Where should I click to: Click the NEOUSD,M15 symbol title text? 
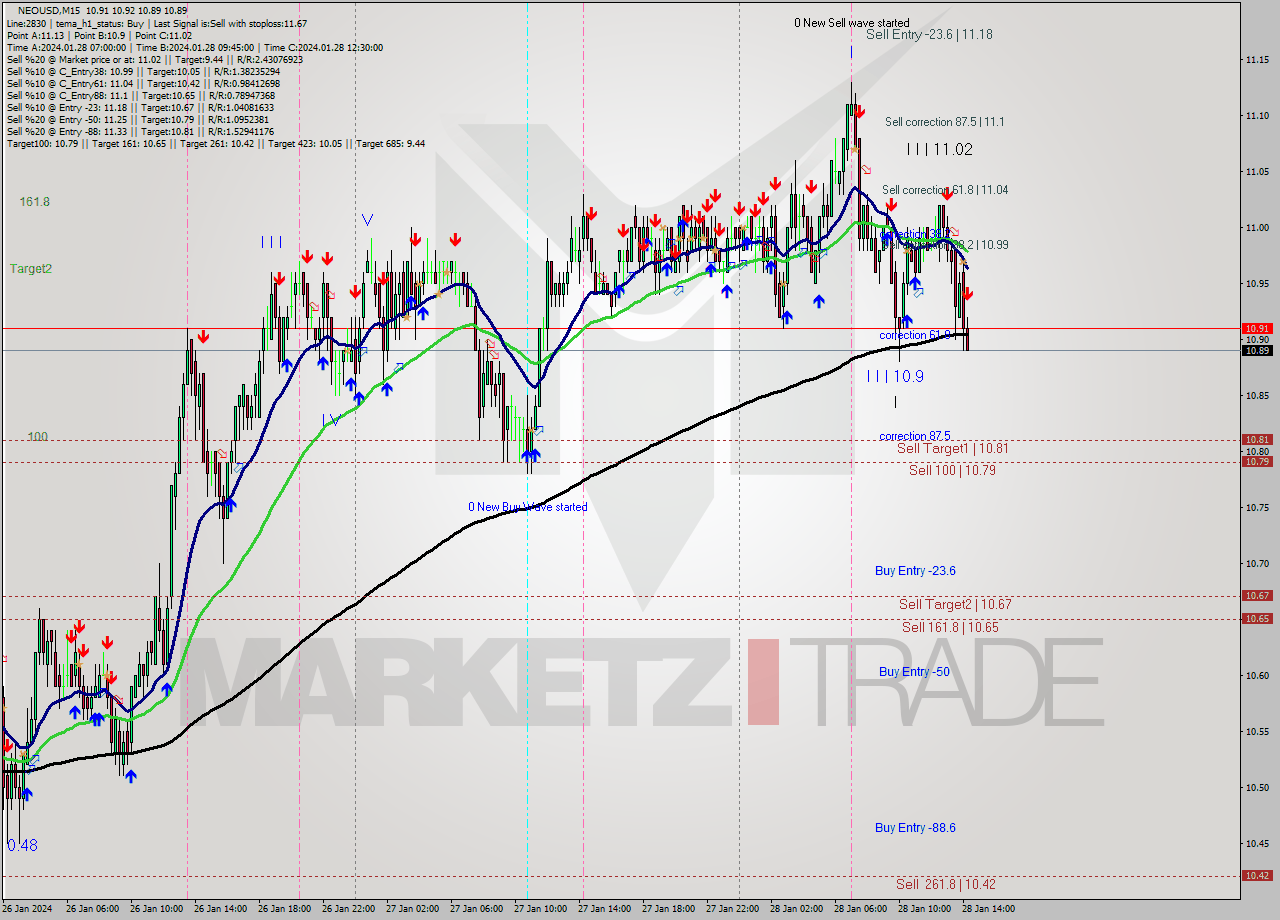coord(49,10)
